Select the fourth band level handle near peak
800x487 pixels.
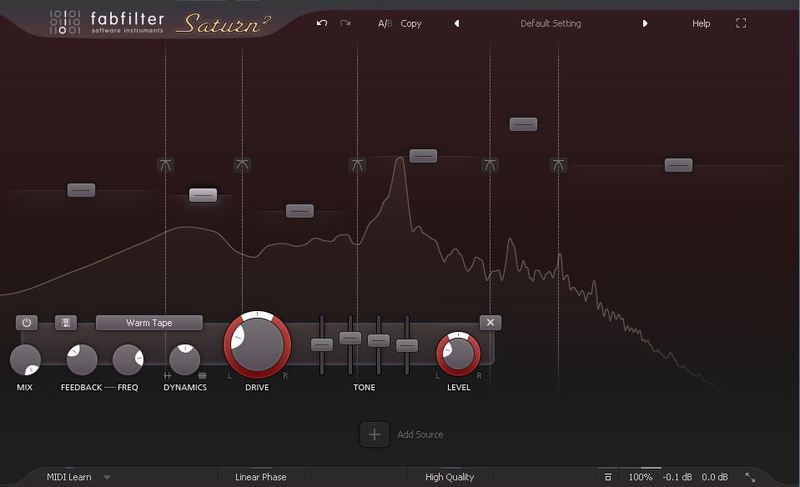click(x=423, y=156)
